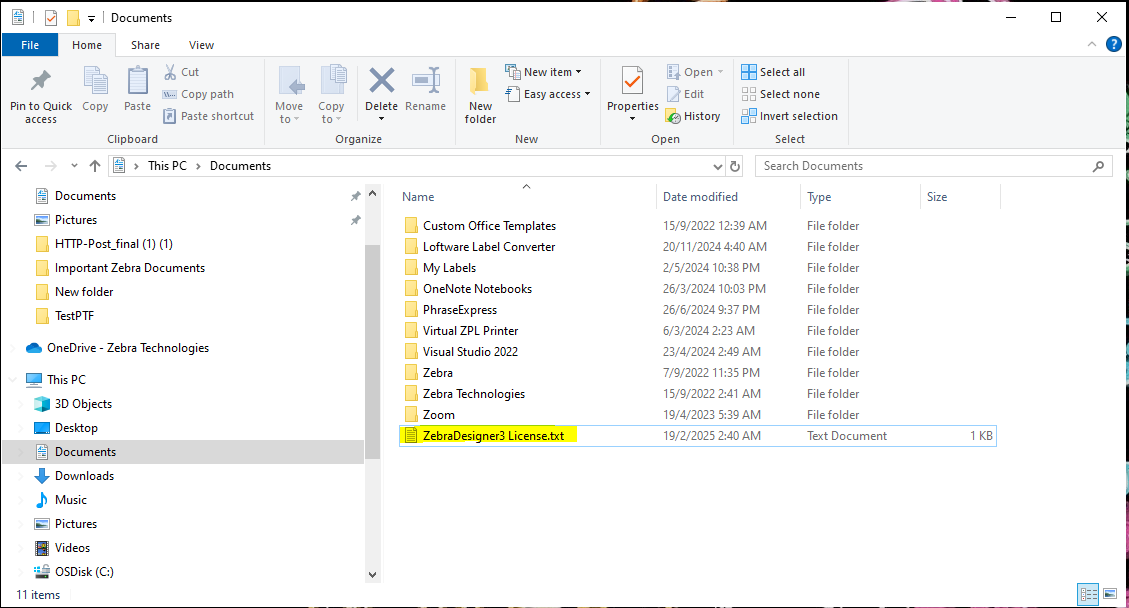This screenshot has width=1129, height=608.
Task: Open pinned Pictures in Quick access
Action: [x=76, y=220]
